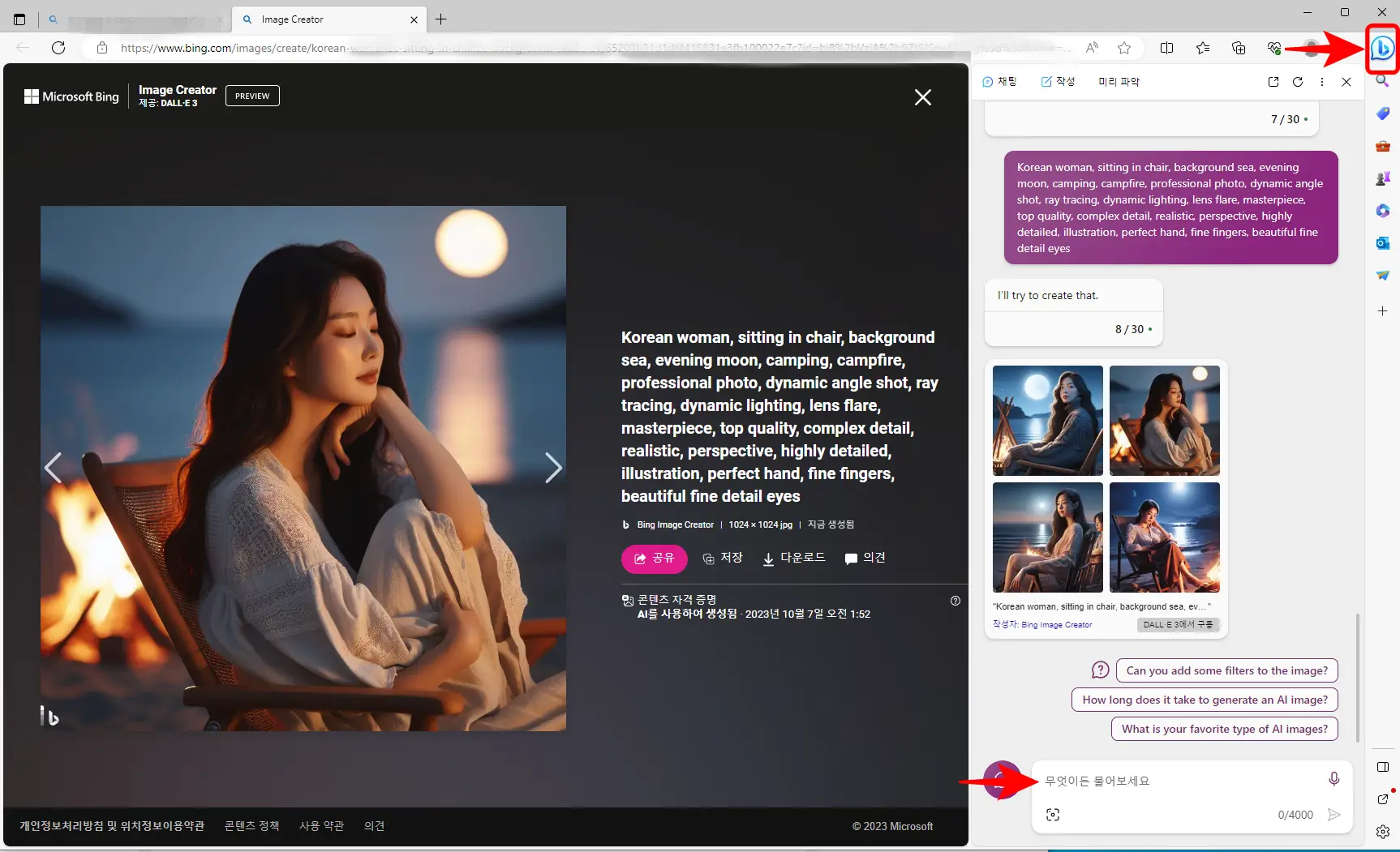Click the More options three-dot menu in chat panel
Image resolution: width=1400 pixels, height=852 pixels.
[1322, 81]
